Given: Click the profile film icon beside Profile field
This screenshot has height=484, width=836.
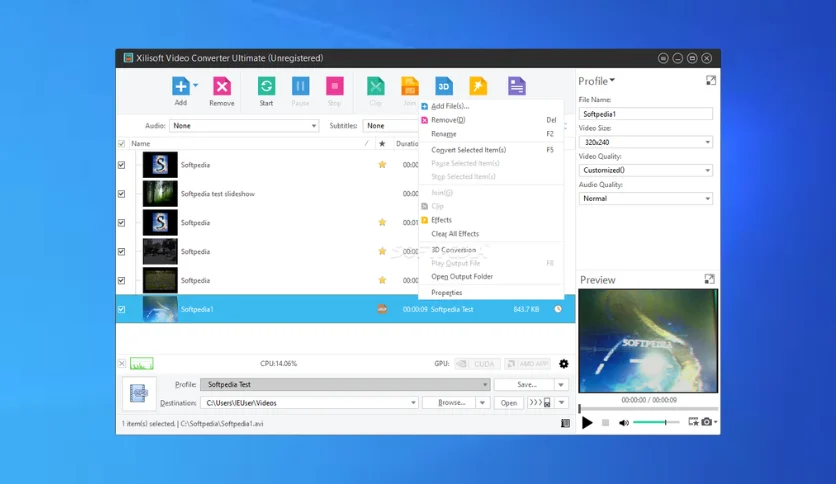Looking at the screenshot, I should [139, 393].
